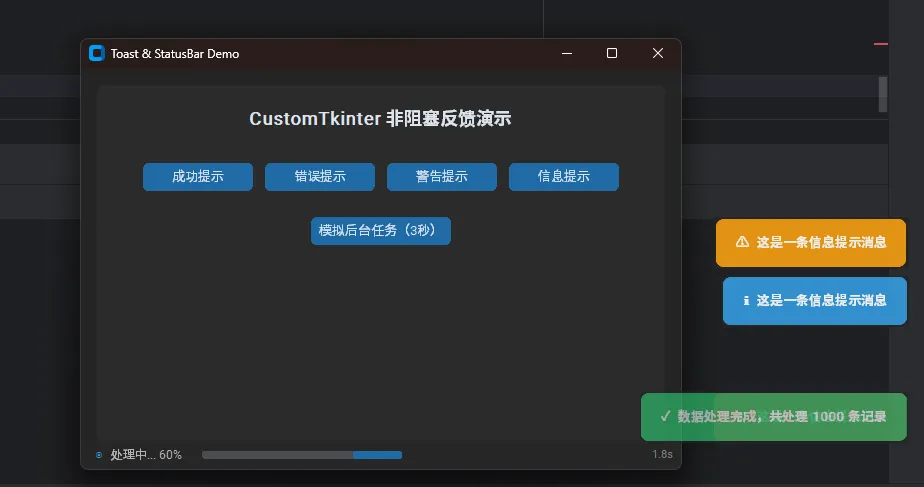This screenshot has height=487, width=924.
Task: Click the progress bar in the status bar
Action: 302,455
